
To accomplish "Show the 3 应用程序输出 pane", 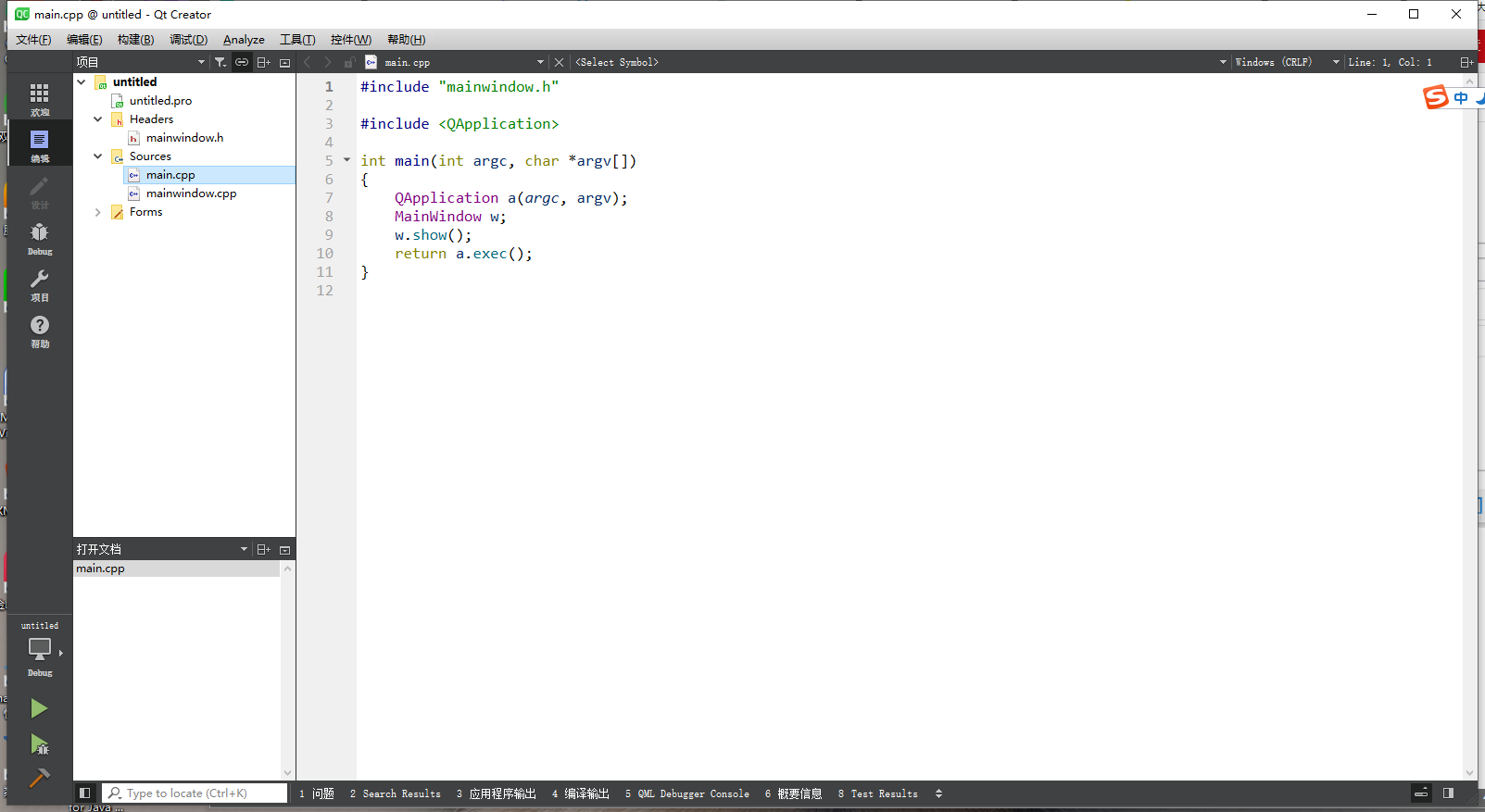I will (496, 793).
